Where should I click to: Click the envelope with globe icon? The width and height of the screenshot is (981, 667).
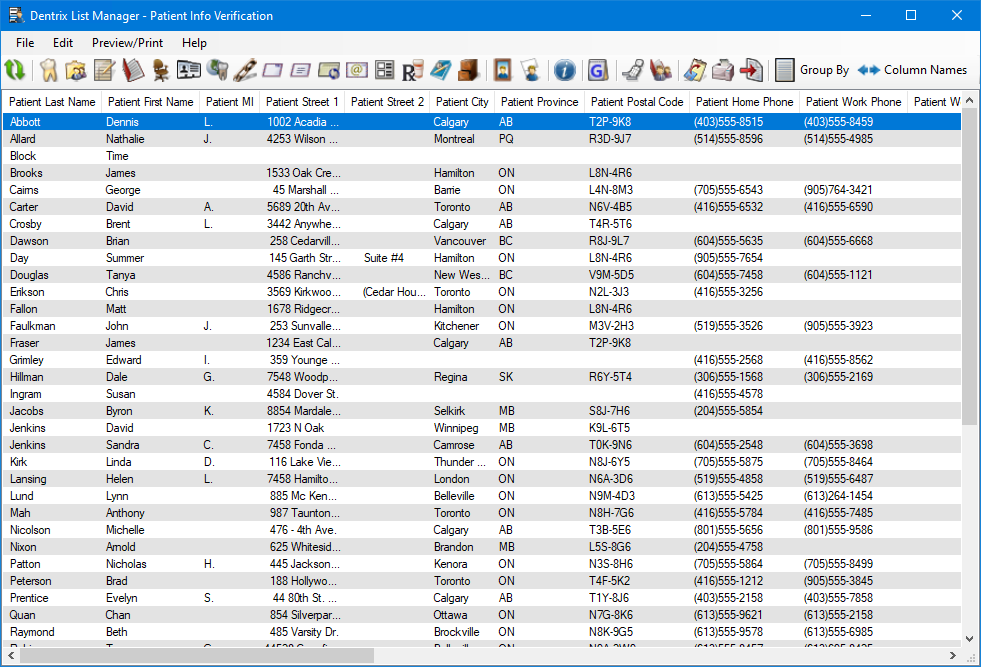[329, 69]
